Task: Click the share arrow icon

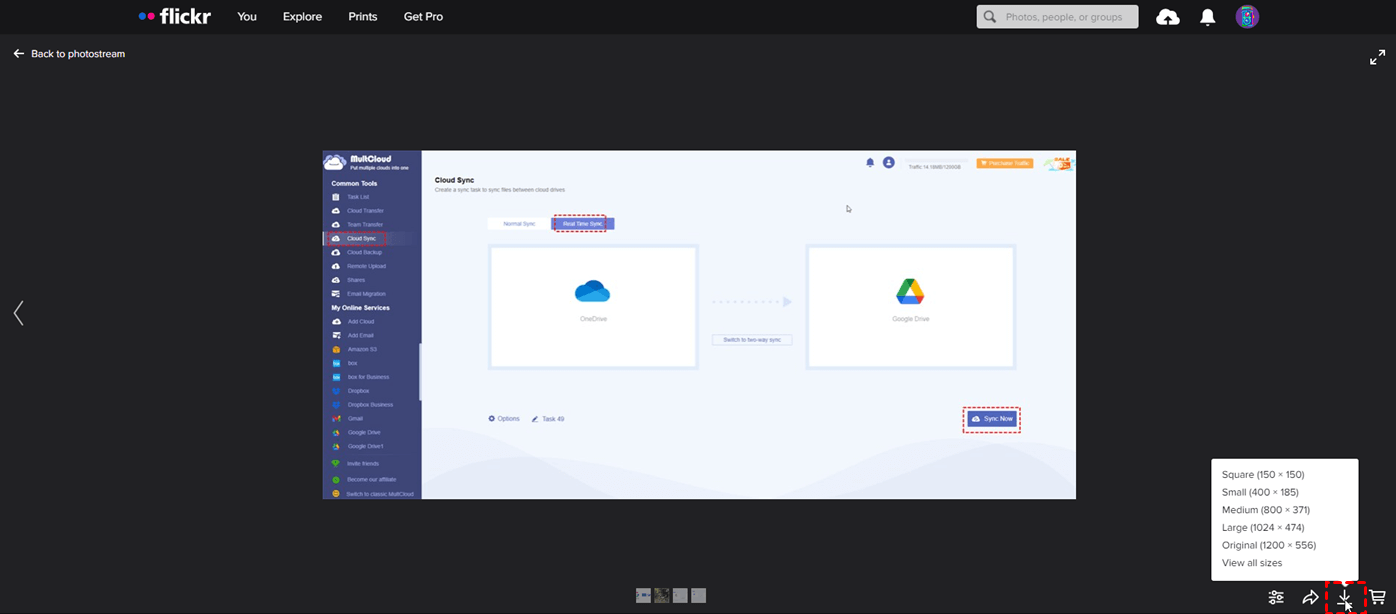Action: (1310, 597)
